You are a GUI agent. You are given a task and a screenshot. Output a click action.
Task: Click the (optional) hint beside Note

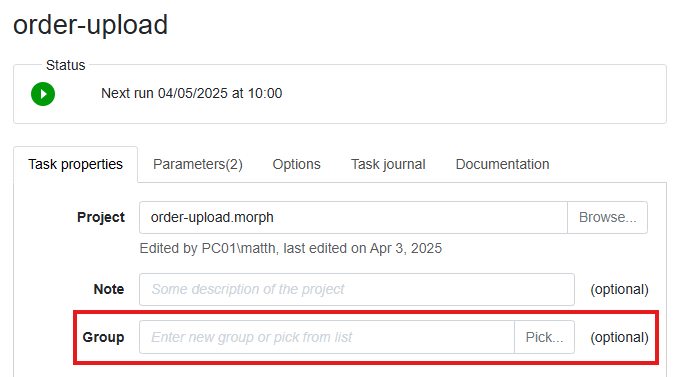[x=619, y=289]
